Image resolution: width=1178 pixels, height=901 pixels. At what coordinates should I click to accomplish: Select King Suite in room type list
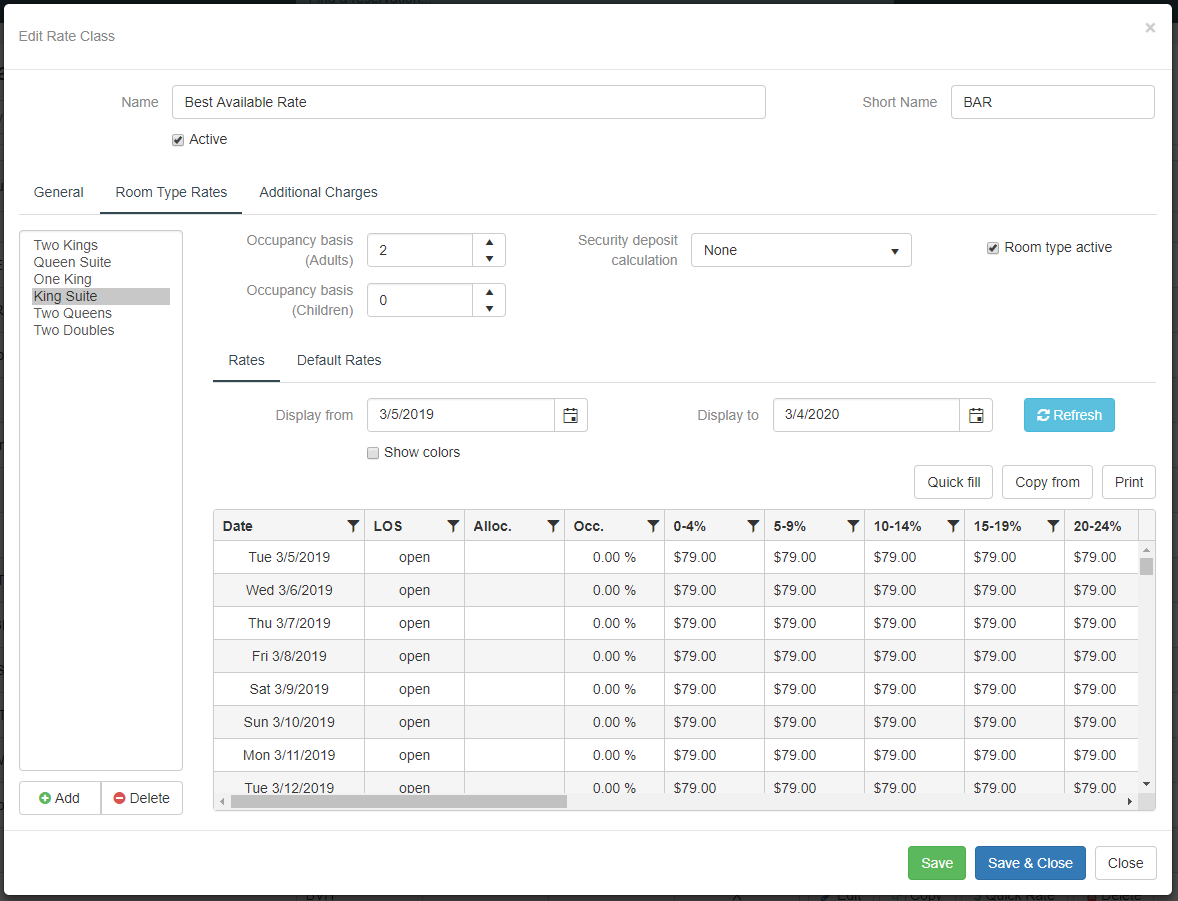click(101, 296)
